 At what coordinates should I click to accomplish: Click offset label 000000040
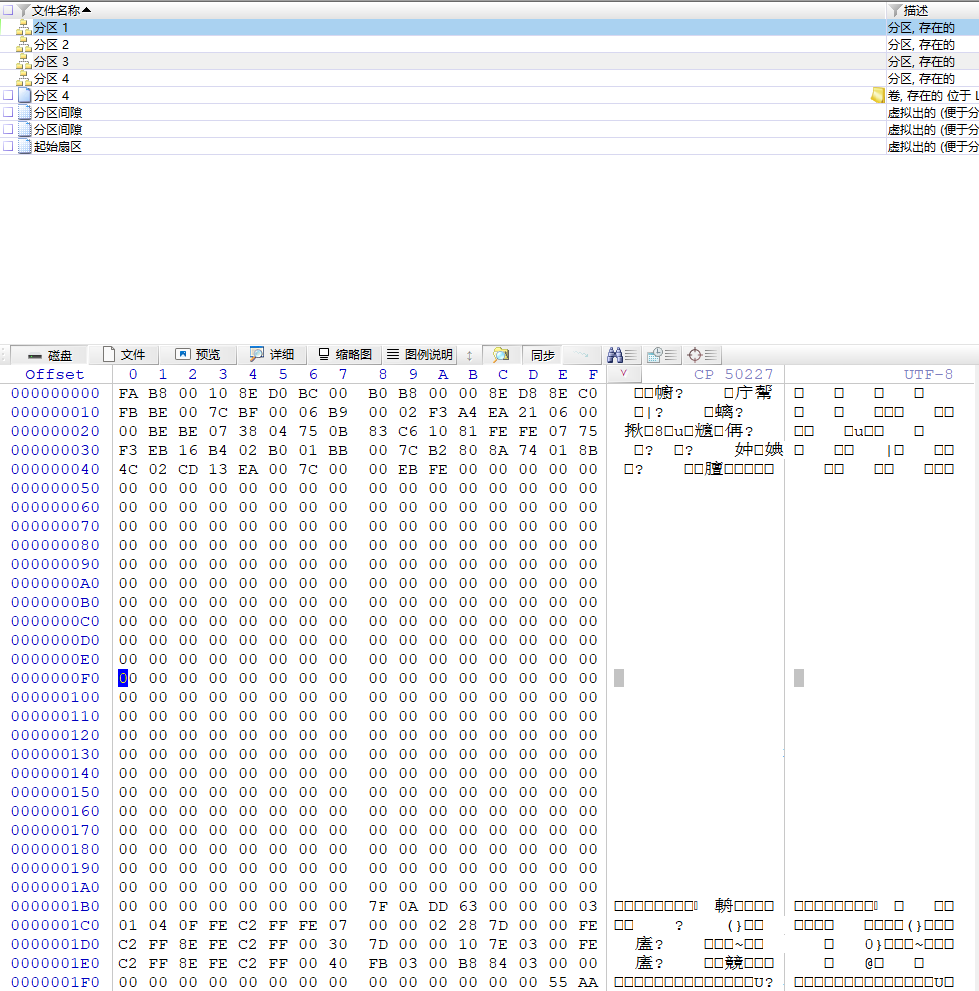56,469
